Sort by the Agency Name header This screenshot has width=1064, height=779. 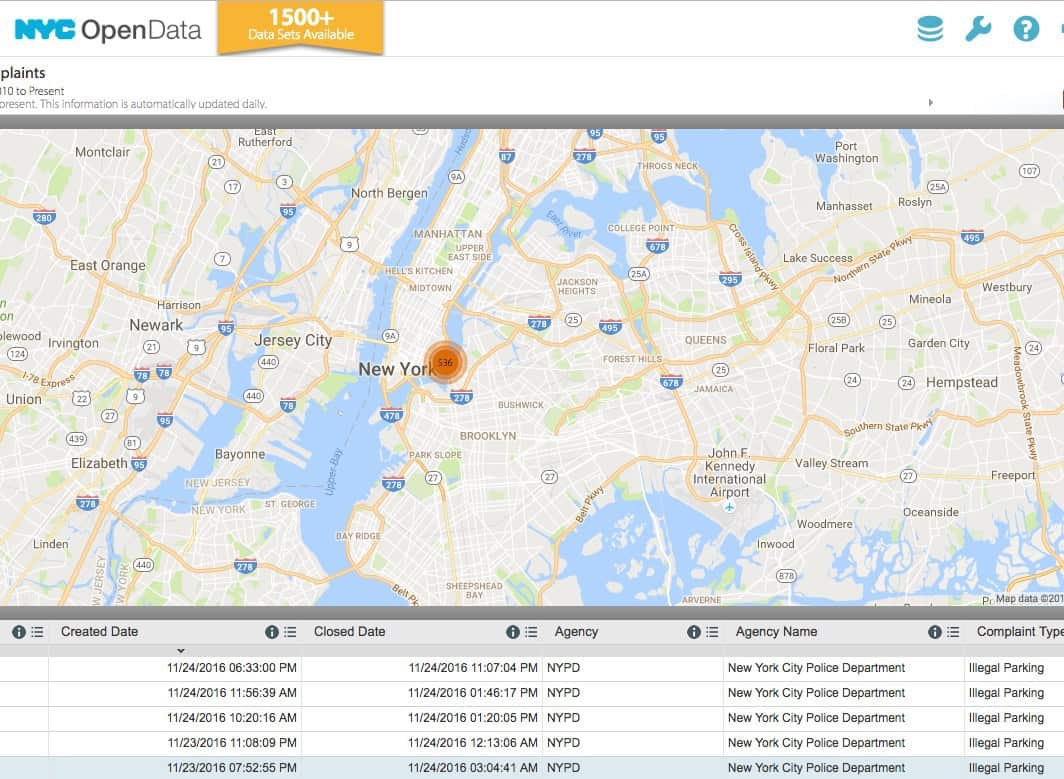[x=776, y=632]
